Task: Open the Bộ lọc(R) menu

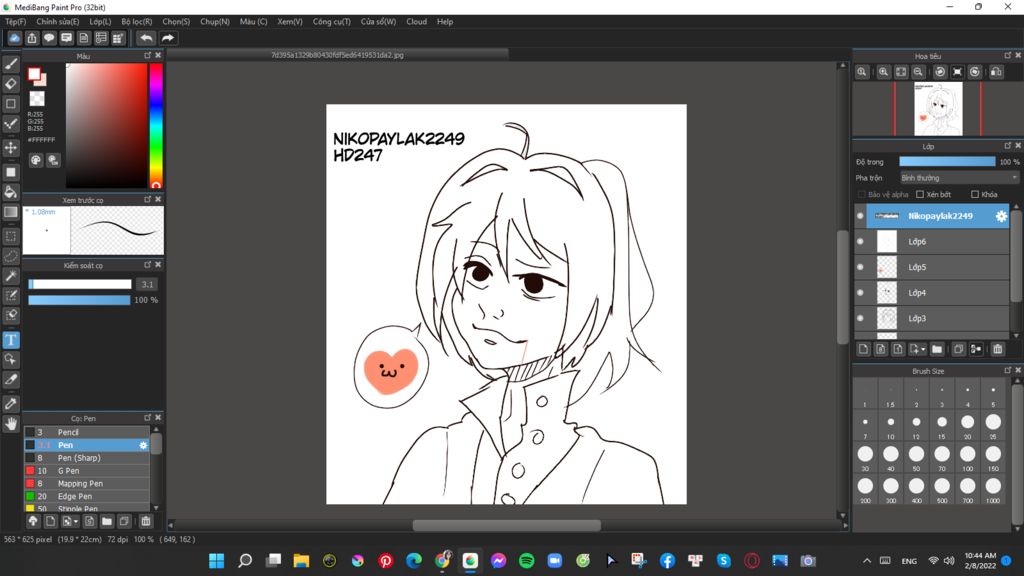Action: [x=136, y=22]
